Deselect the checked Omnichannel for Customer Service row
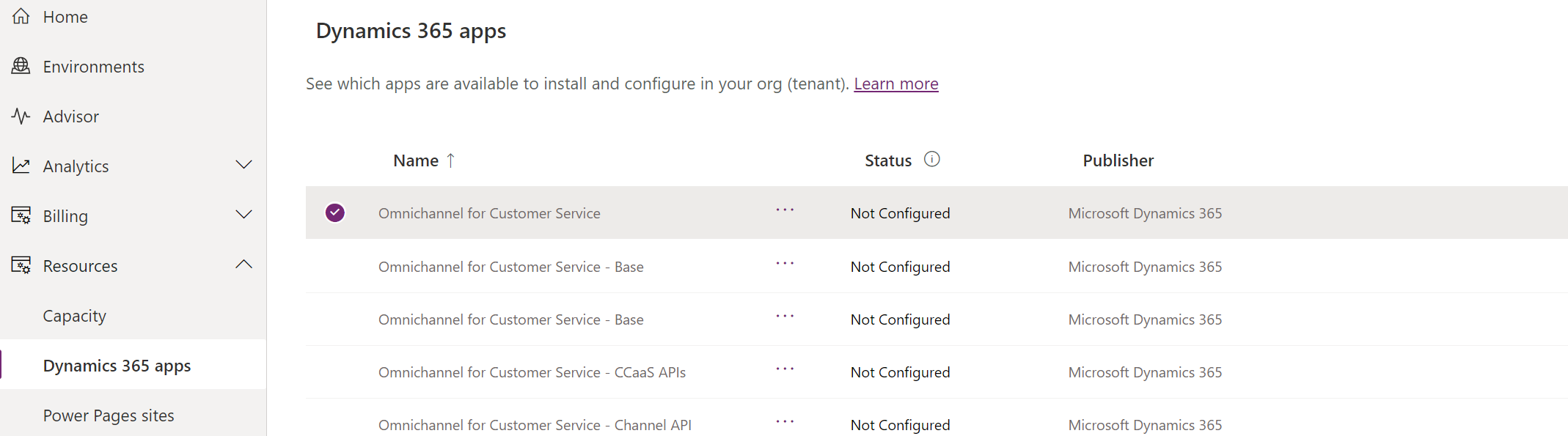Image resolution: width=1568 pixels, height=436 pixels. 335,213
